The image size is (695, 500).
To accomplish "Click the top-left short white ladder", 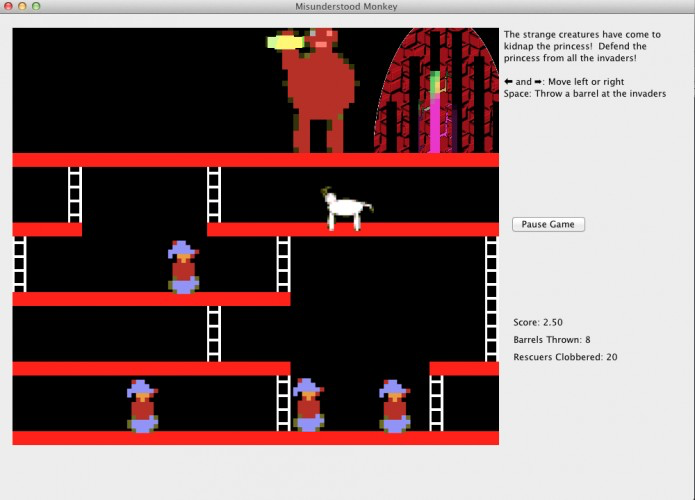I will [x=75, y=195].
